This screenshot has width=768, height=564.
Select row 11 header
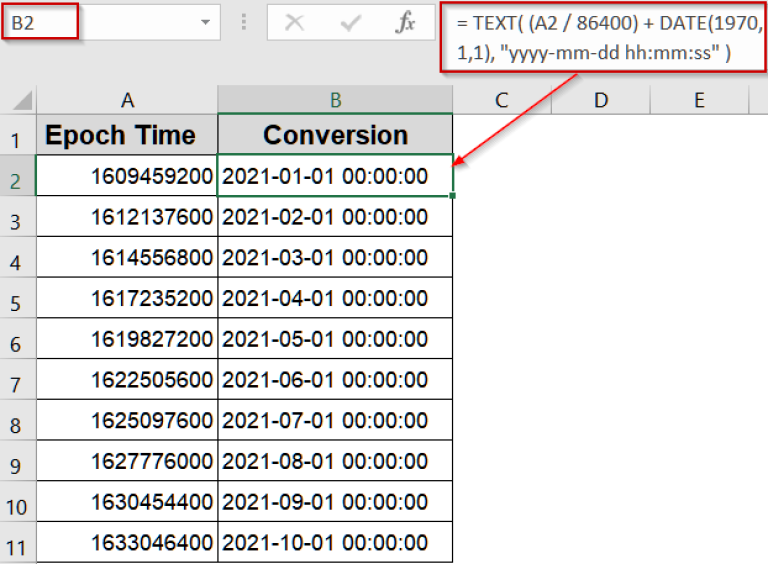18,542
